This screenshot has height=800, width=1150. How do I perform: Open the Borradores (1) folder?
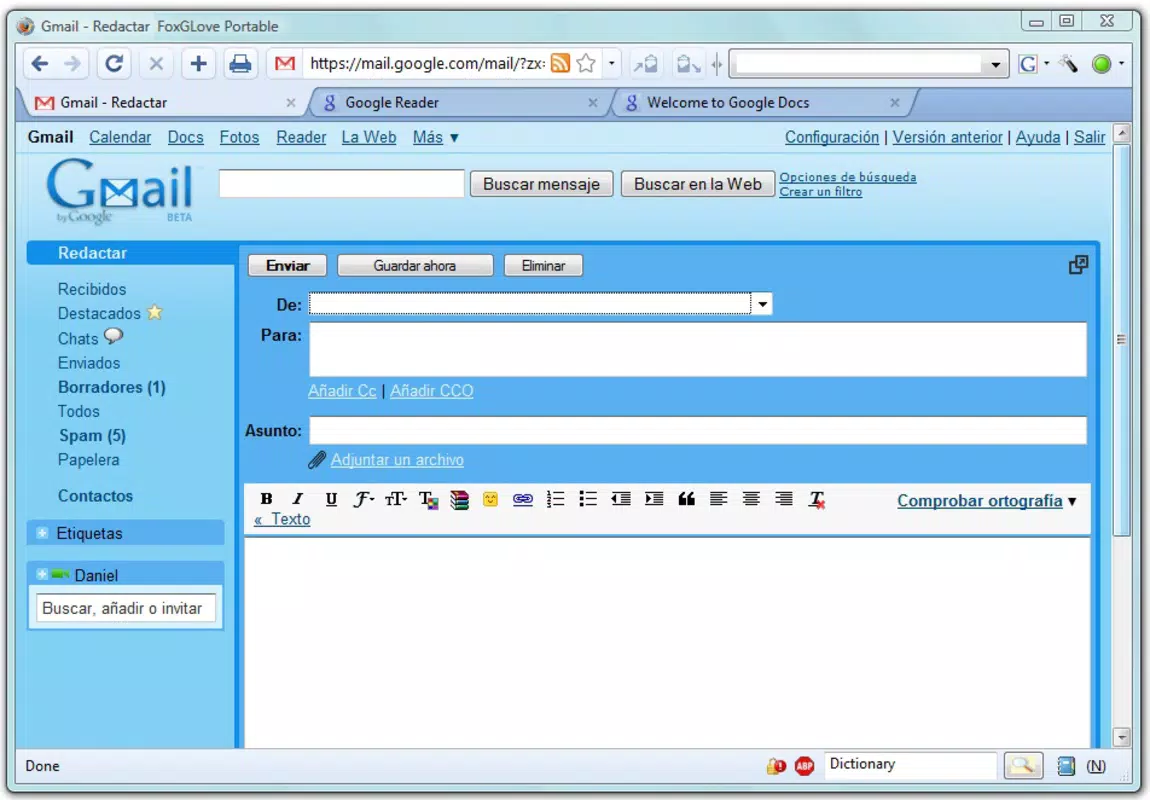pyautogui.click(x=111, y=386)
